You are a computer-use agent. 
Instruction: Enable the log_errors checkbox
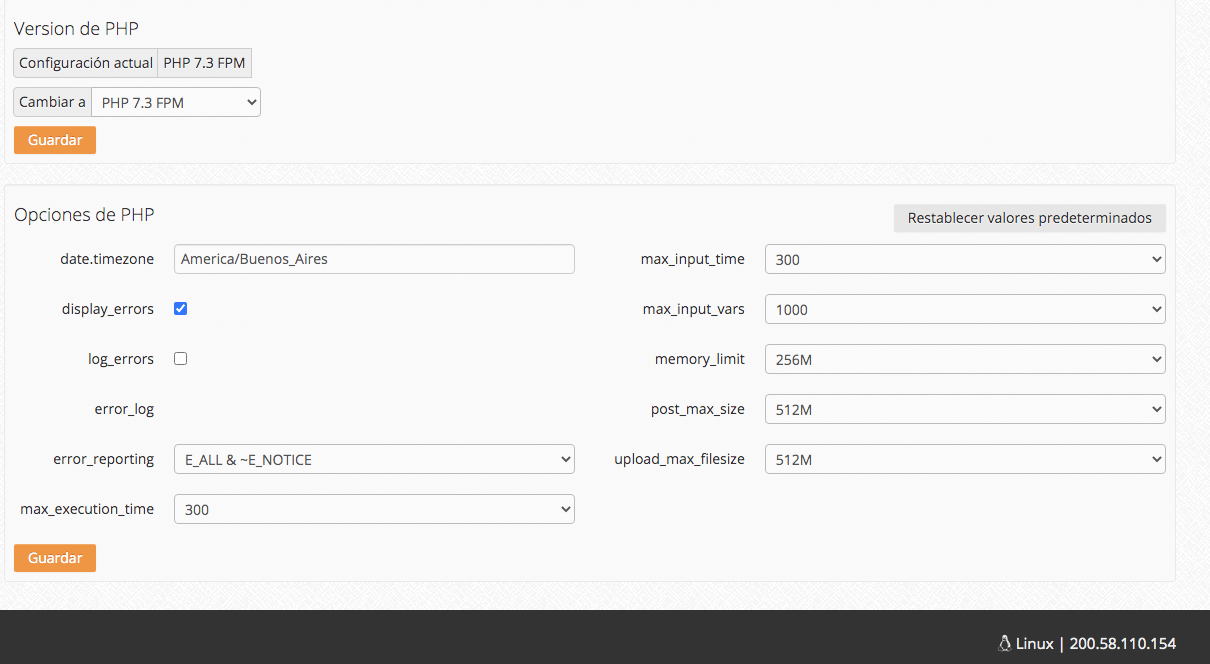181,358
